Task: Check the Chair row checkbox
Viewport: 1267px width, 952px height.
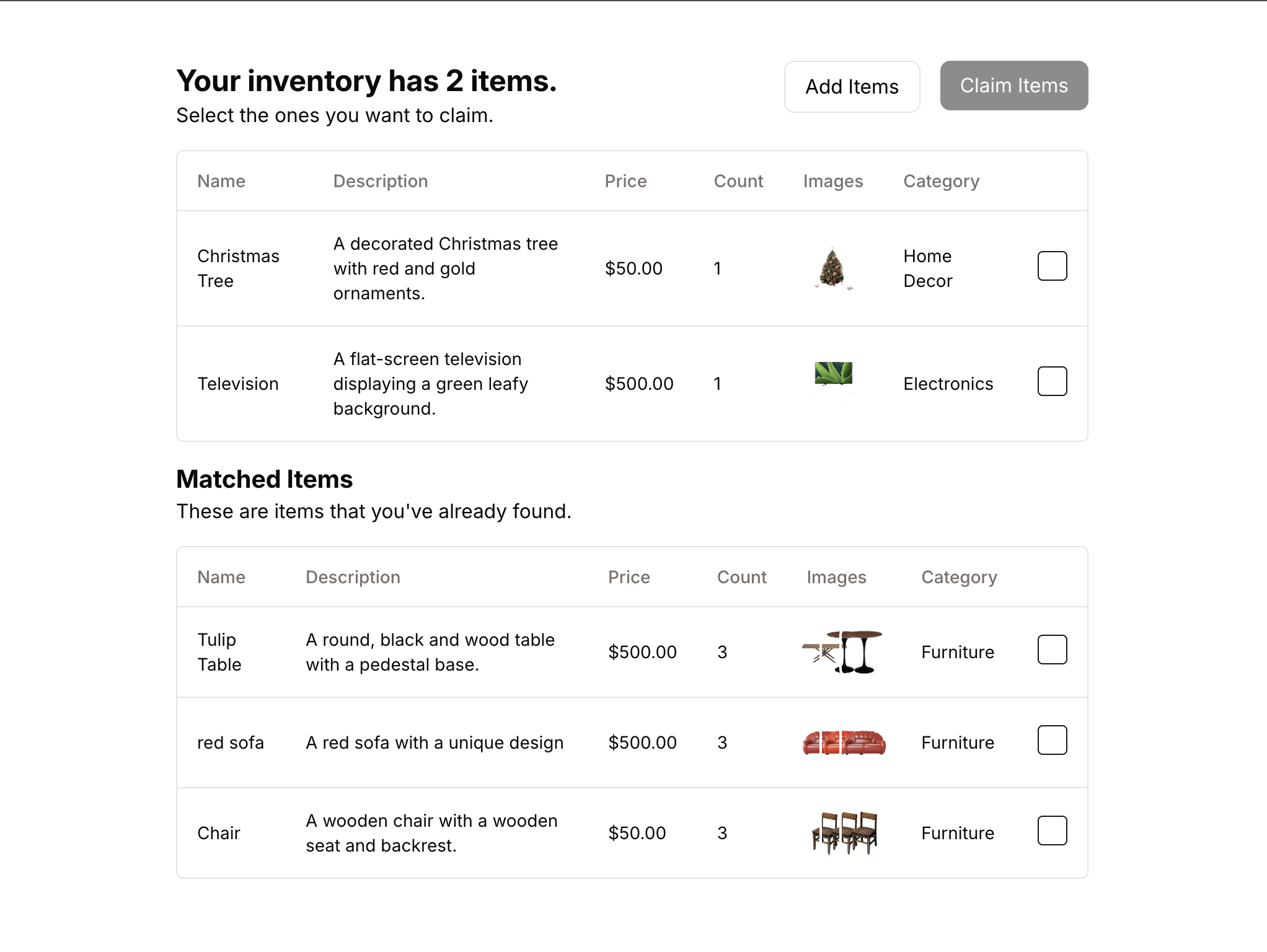Action: [1052, 831]
